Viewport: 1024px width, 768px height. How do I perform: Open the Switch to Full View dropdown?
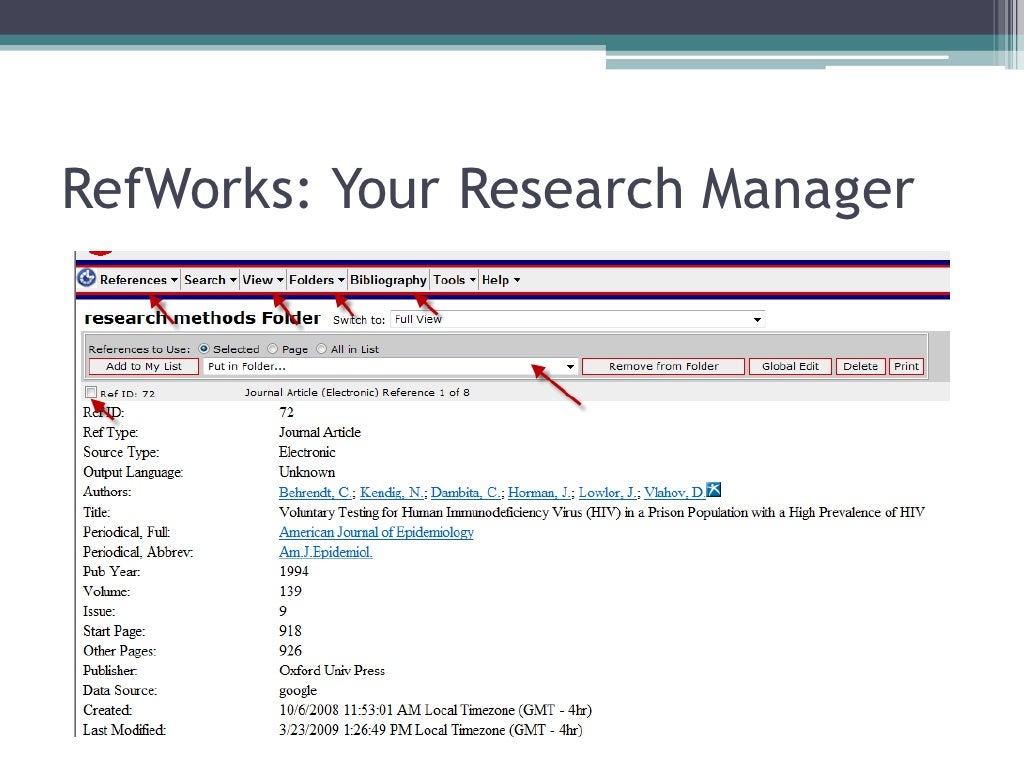(x=577, y=319)
